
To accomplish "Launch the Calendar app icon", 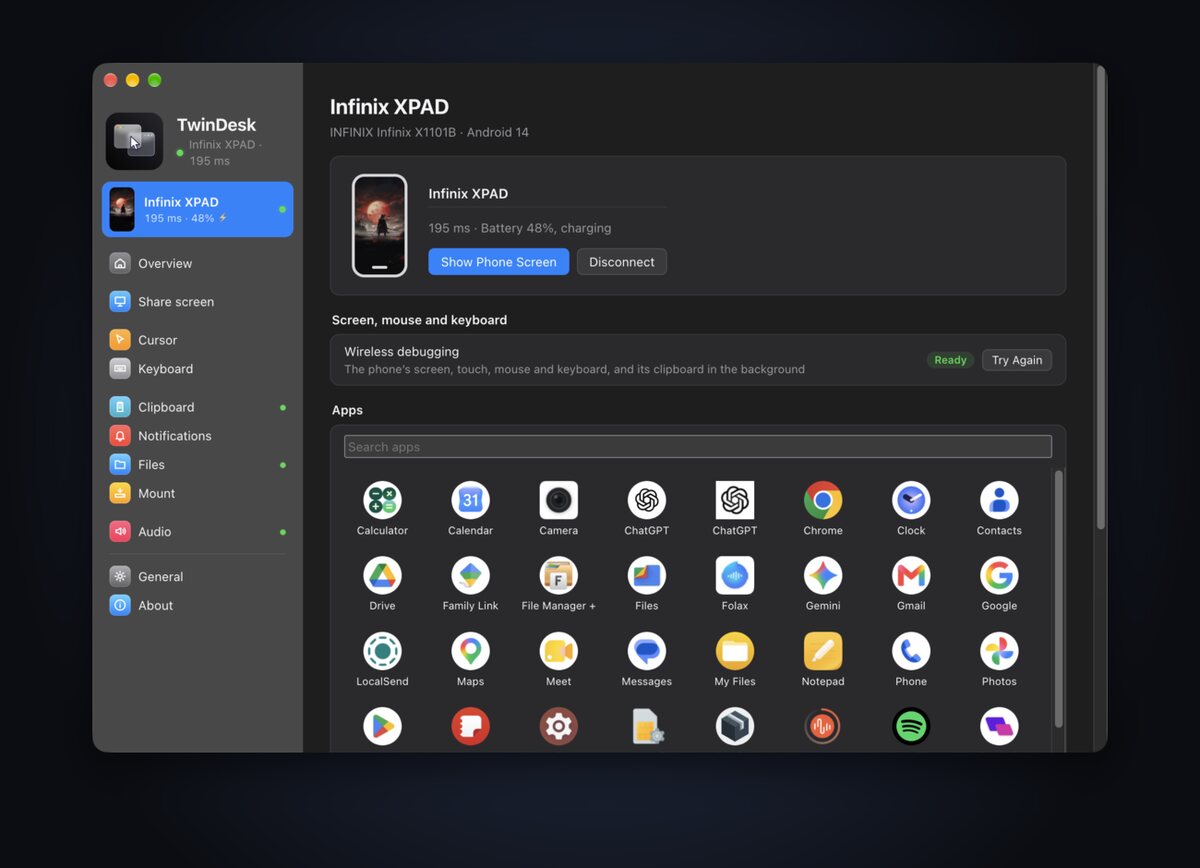I will 470,500.
